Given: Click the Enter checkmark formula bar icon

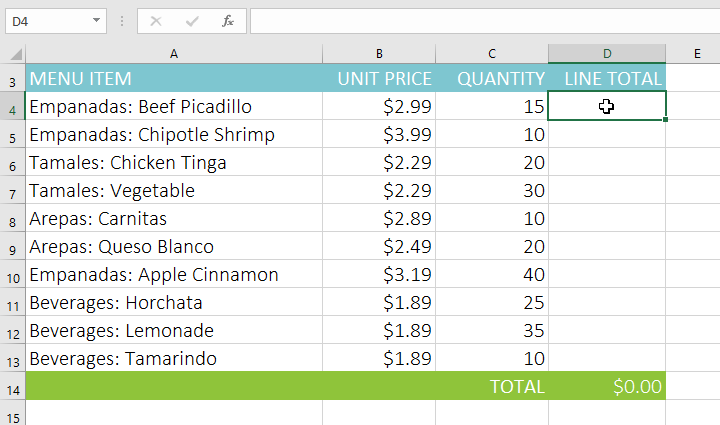Looking at the screenshot, I should [192, 20].
